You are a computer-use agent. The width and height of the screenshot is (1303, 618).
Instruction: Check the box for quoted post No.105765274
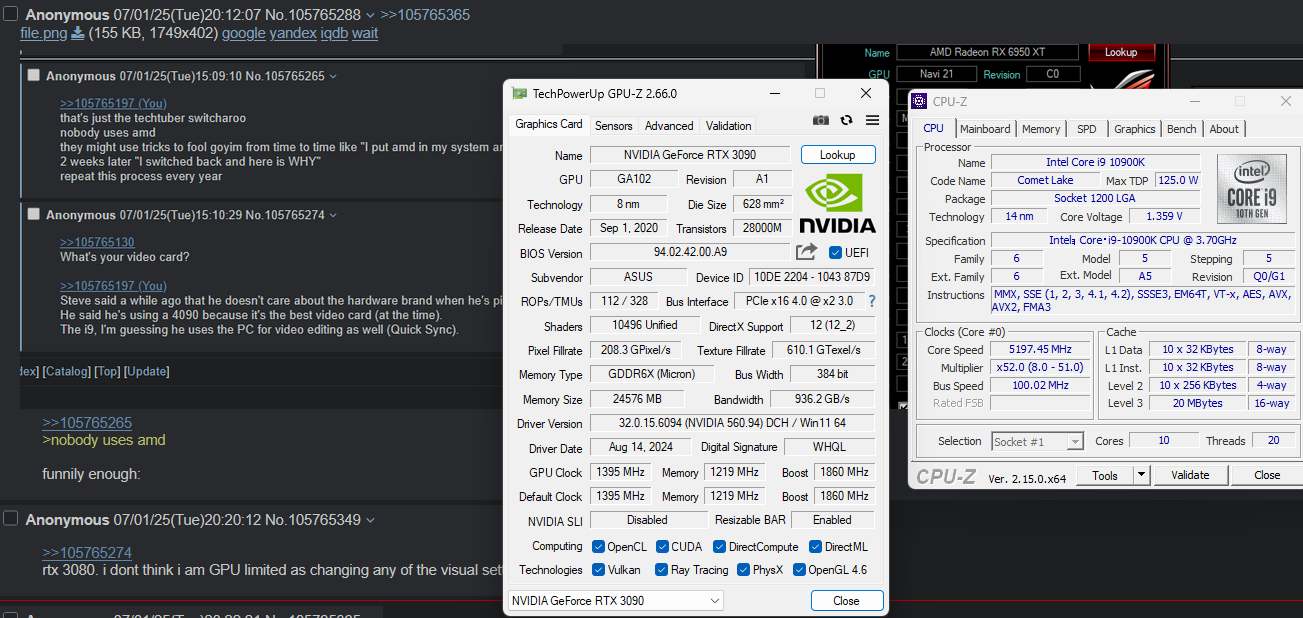pyautogui.click(x=34, y=214)
